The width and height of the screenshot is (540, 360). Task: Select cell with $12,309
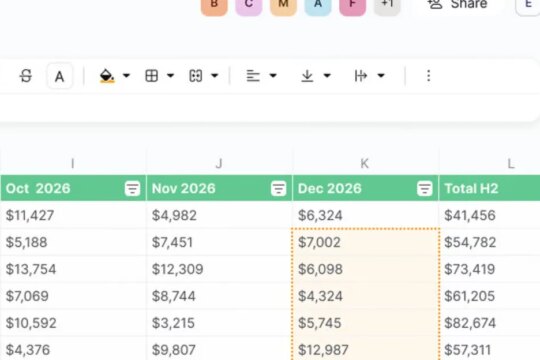pos(219,269)
